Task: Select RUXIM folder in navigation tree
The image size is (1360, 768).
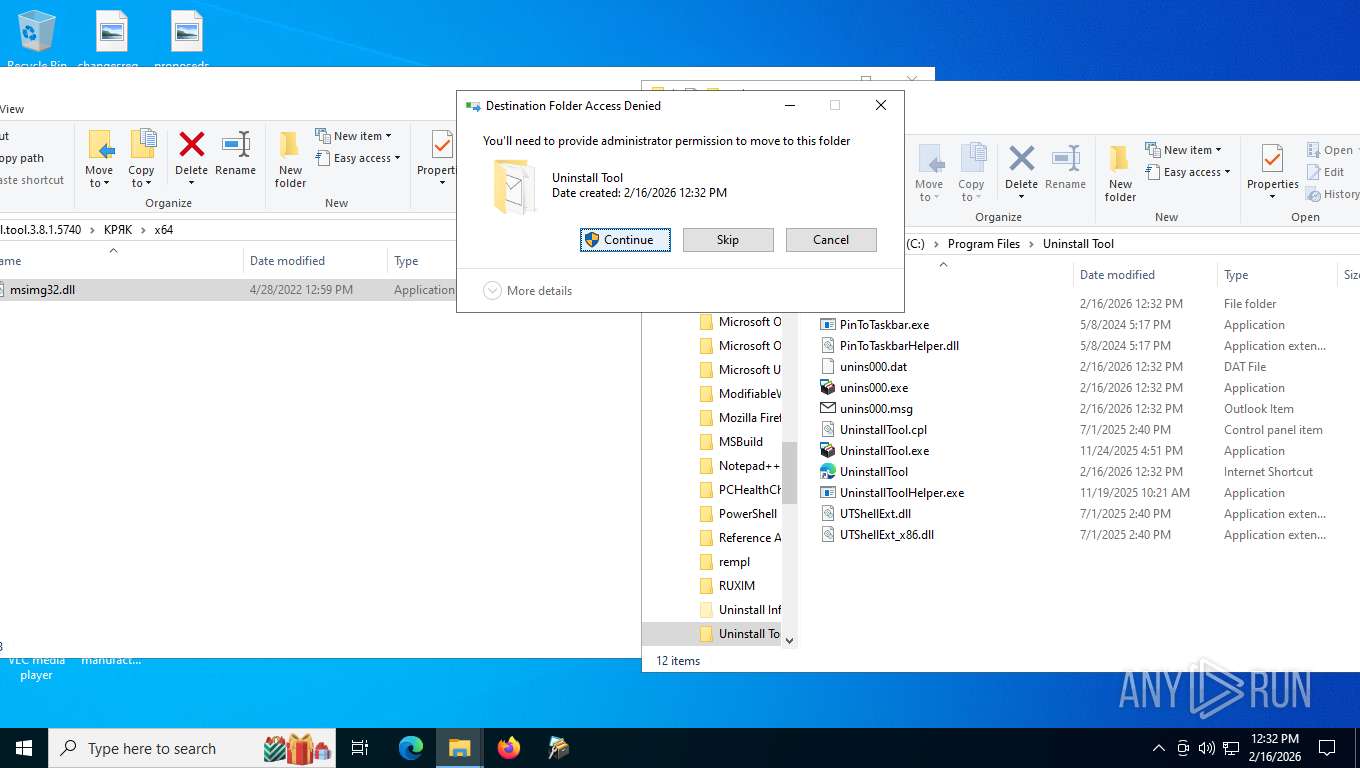Action: (x=736, y=586)
